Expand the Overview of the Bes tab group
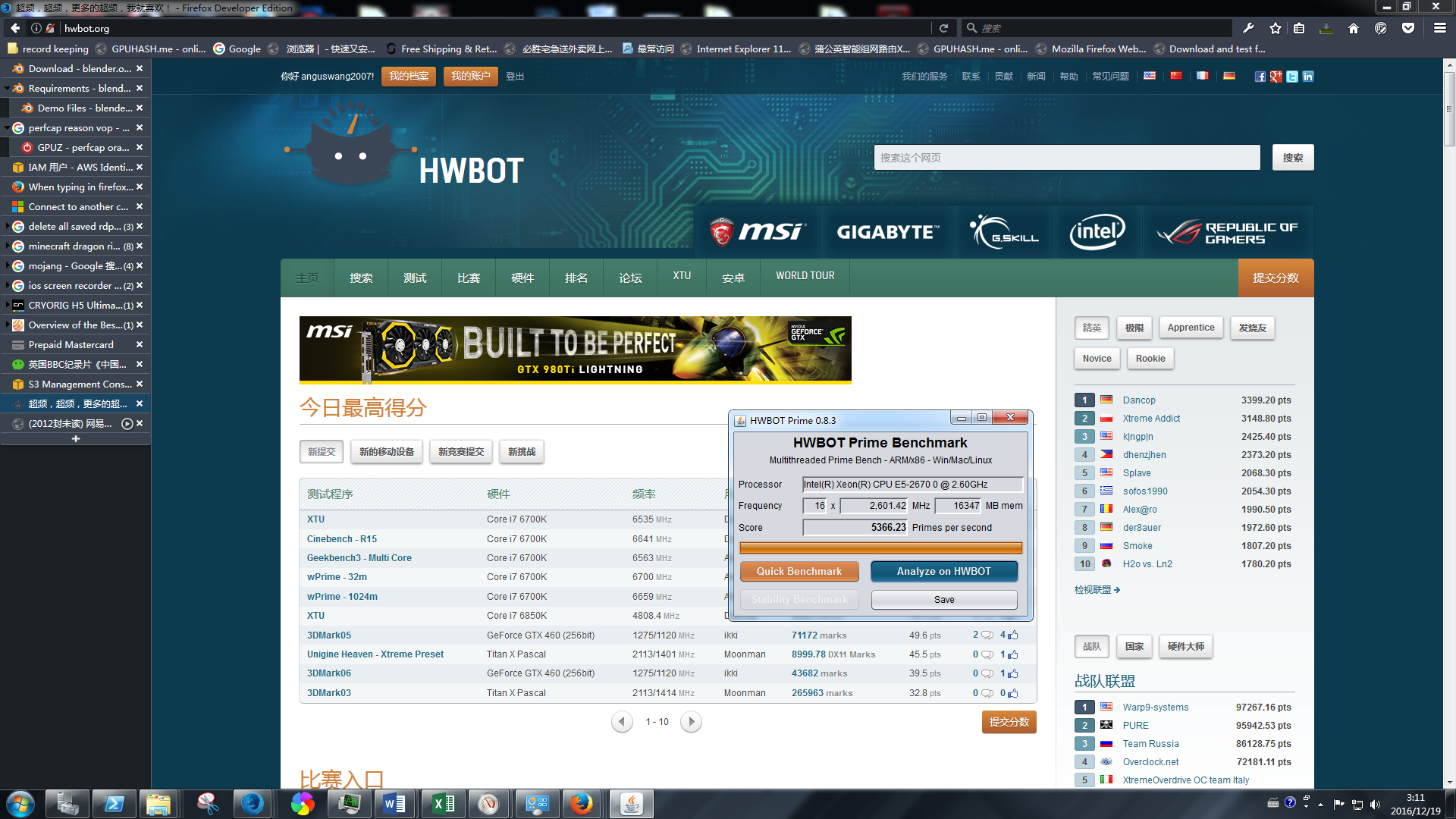This screenshot has width=1456, height=819. tap(7, 325)
